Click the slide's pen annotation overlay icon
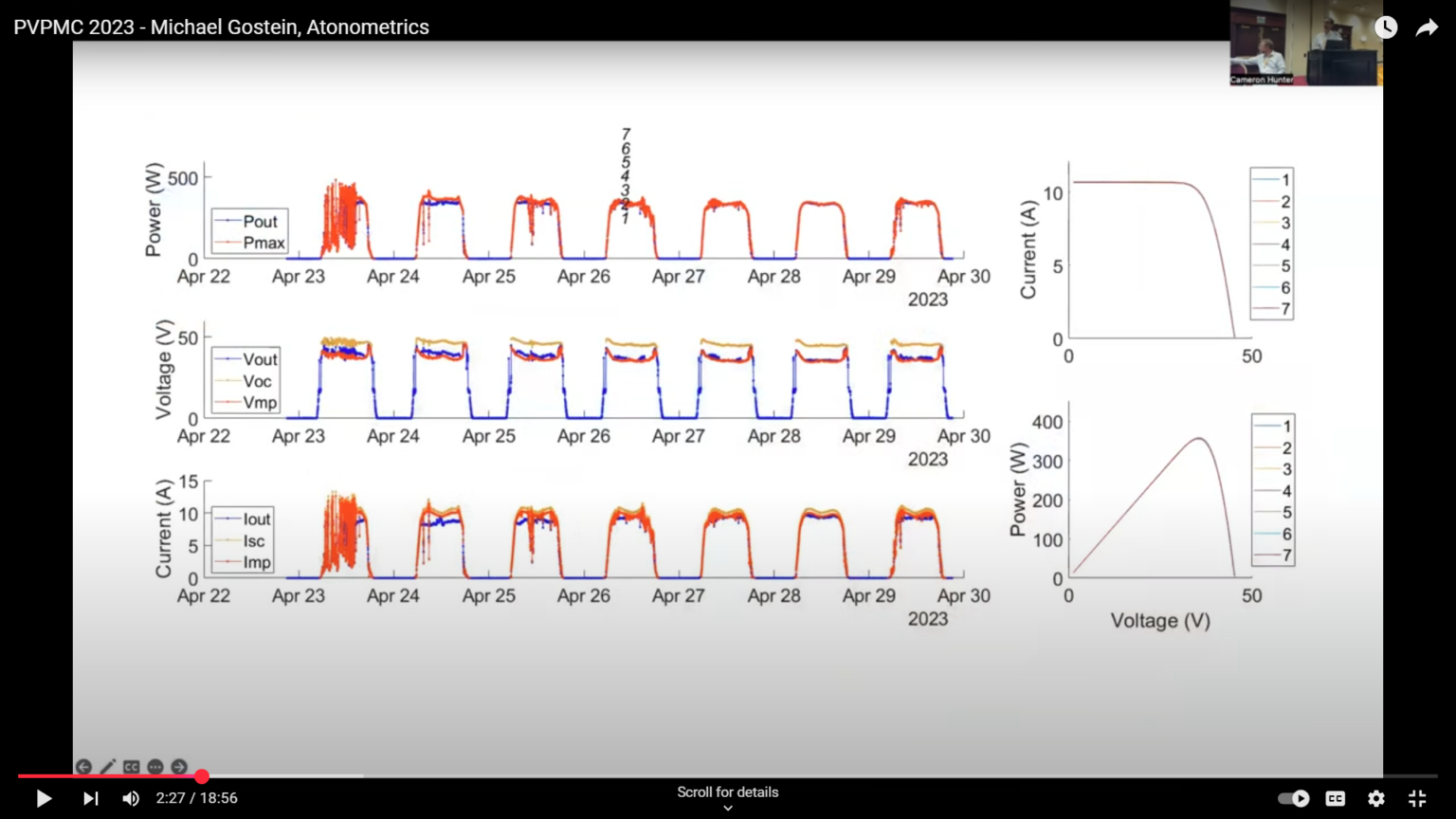Viewport: 1456px width, 819px height. (107, 766)
